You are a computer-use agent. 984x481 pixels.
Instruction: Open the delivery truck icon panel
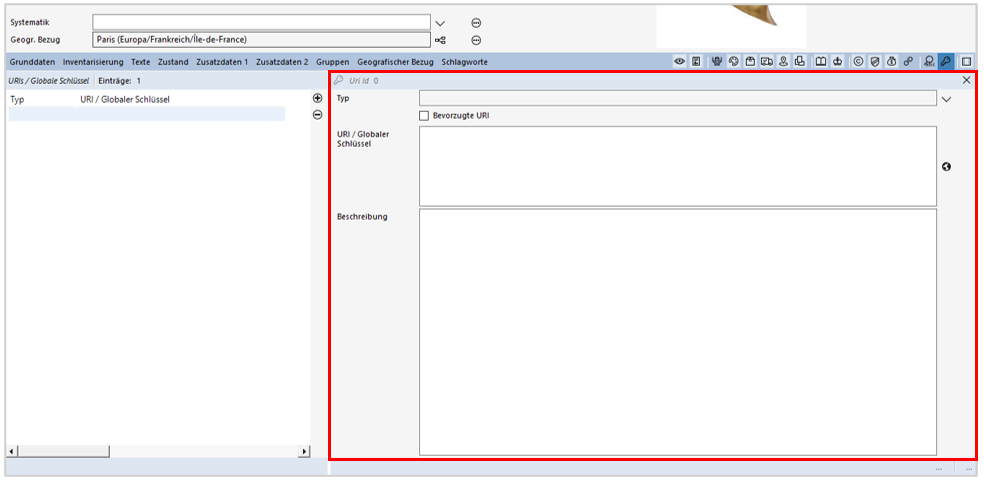(x=766, y=62)
